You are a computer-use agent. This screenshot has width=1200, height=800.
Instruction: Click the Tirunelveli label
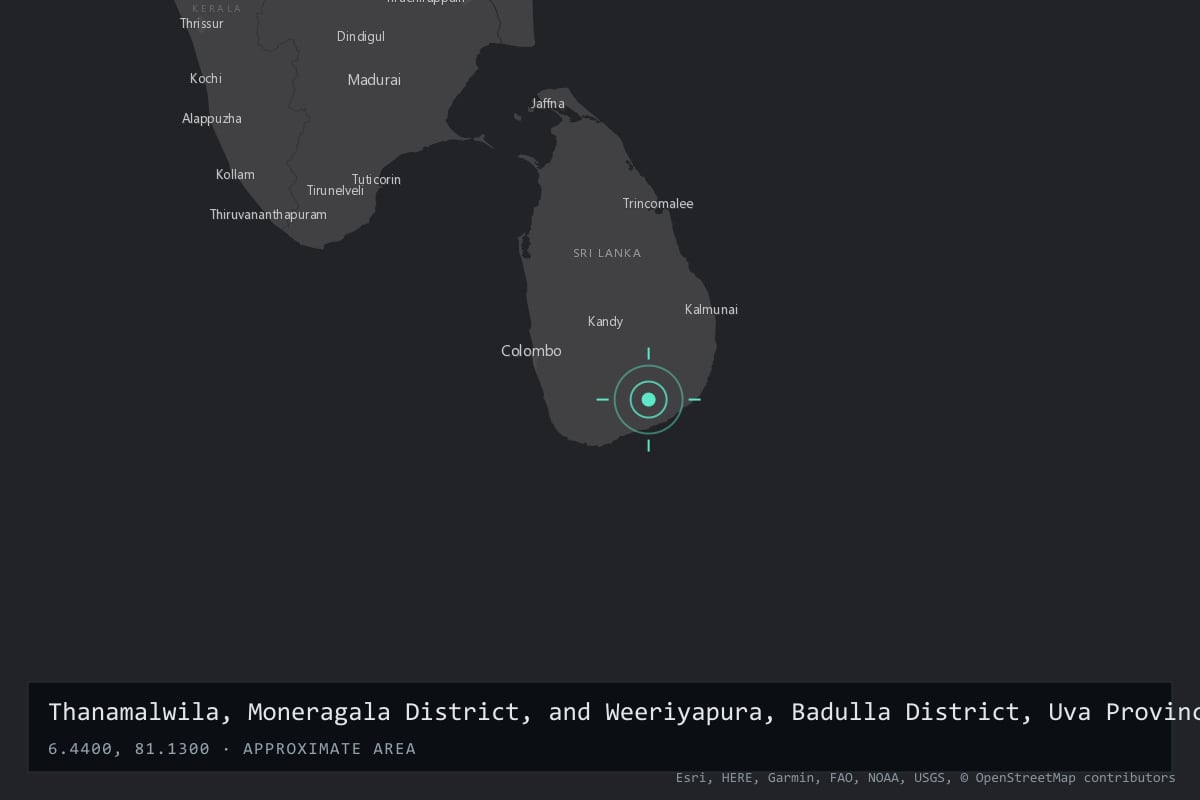(335, 190)
